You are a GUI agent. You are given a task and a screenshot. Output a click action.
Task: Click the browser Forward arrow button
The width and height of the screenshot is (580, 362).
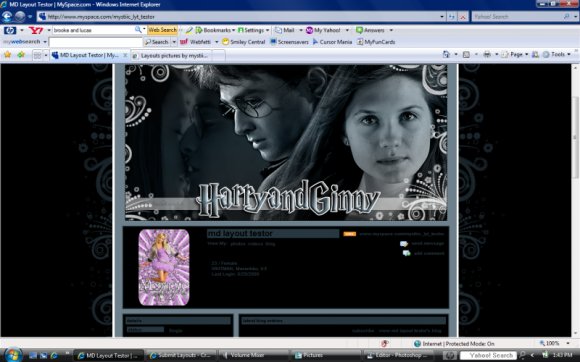pyautogui.click(x=20, y=17)
